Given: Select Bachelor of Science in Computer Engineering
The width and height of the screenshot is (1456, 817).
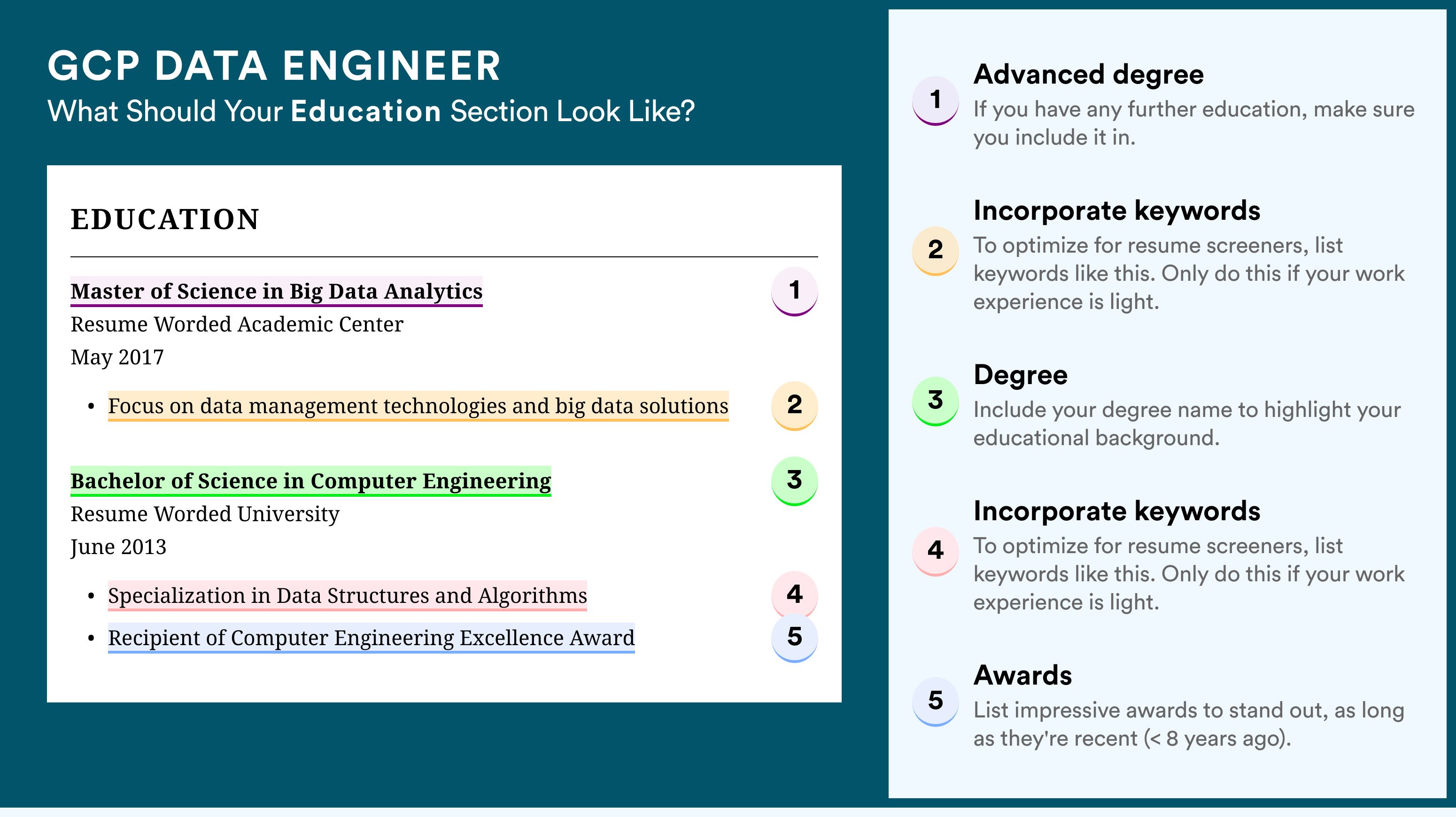Looking at the screenshot, I should [x=311, y=481].
